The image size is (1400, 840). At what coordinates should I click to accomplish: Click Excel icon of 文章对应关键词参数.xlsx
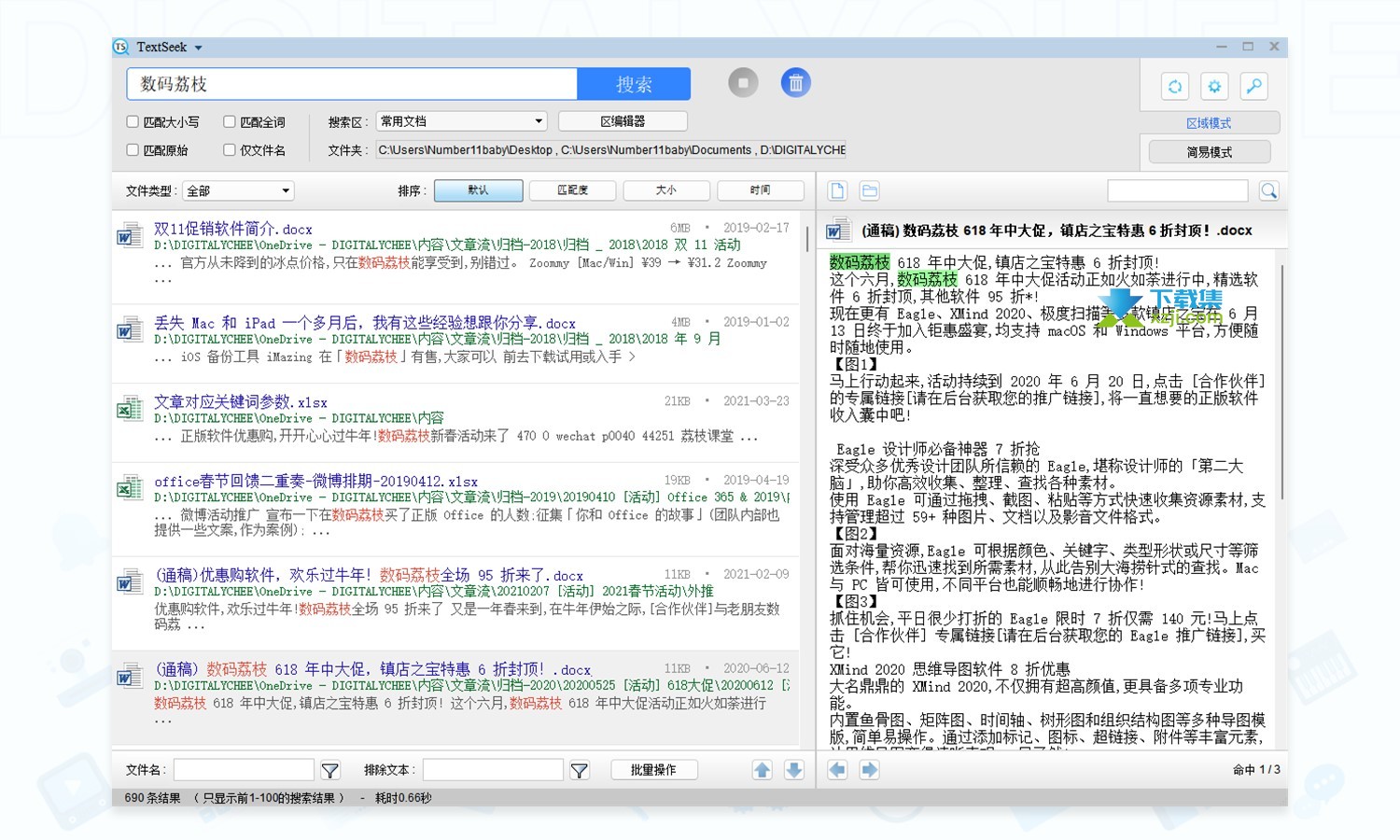[x=129, y=409]
